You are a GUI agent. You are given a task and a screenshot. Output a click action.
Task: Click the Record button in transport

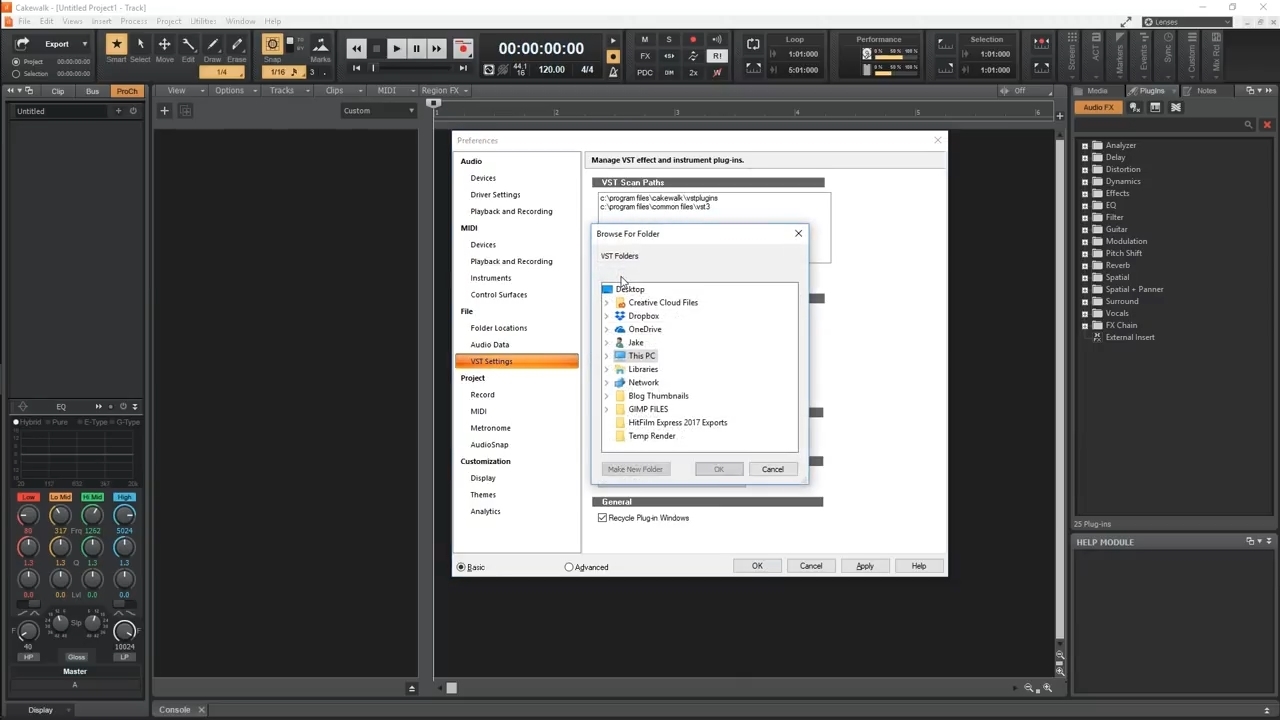[x=462, y=48]
